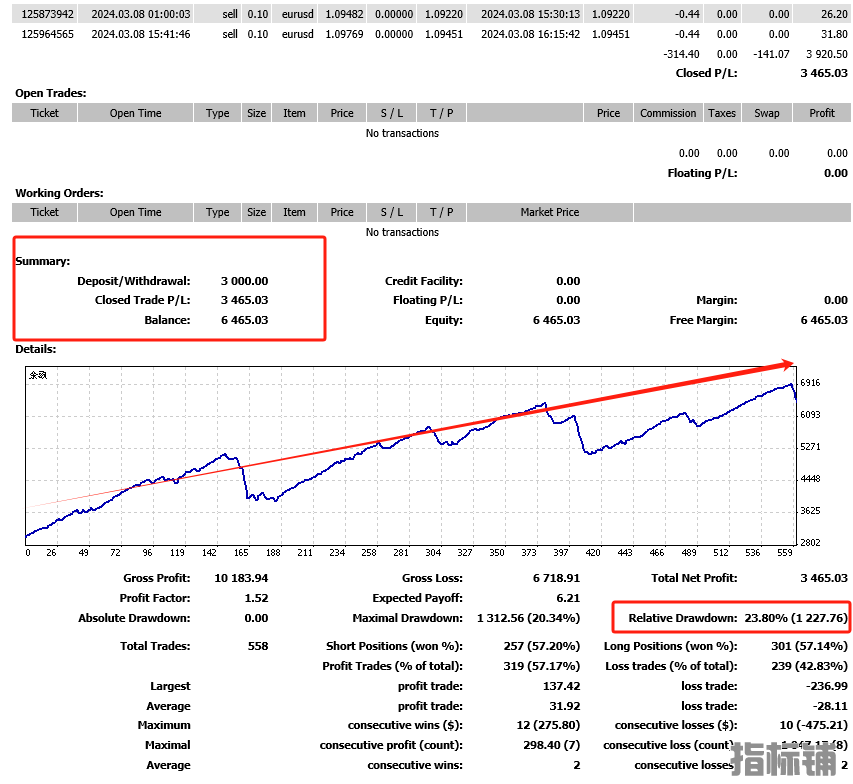This screenshot has height=784, width=853.
Task: Select Relative Drawdown 23.80% (1 227.76)
Action: point(796,619)
